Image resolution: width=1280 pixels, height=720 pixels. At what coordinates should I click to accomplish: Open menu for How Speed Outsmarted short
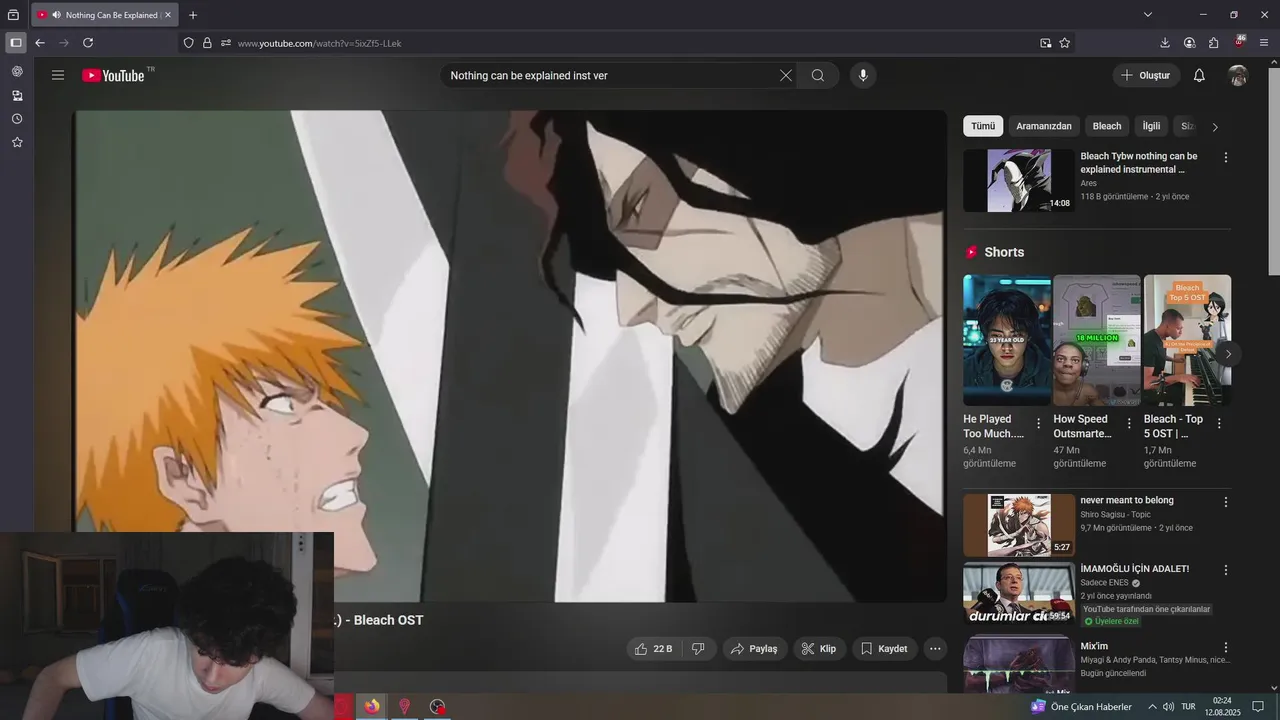(x=1129, y=424)
